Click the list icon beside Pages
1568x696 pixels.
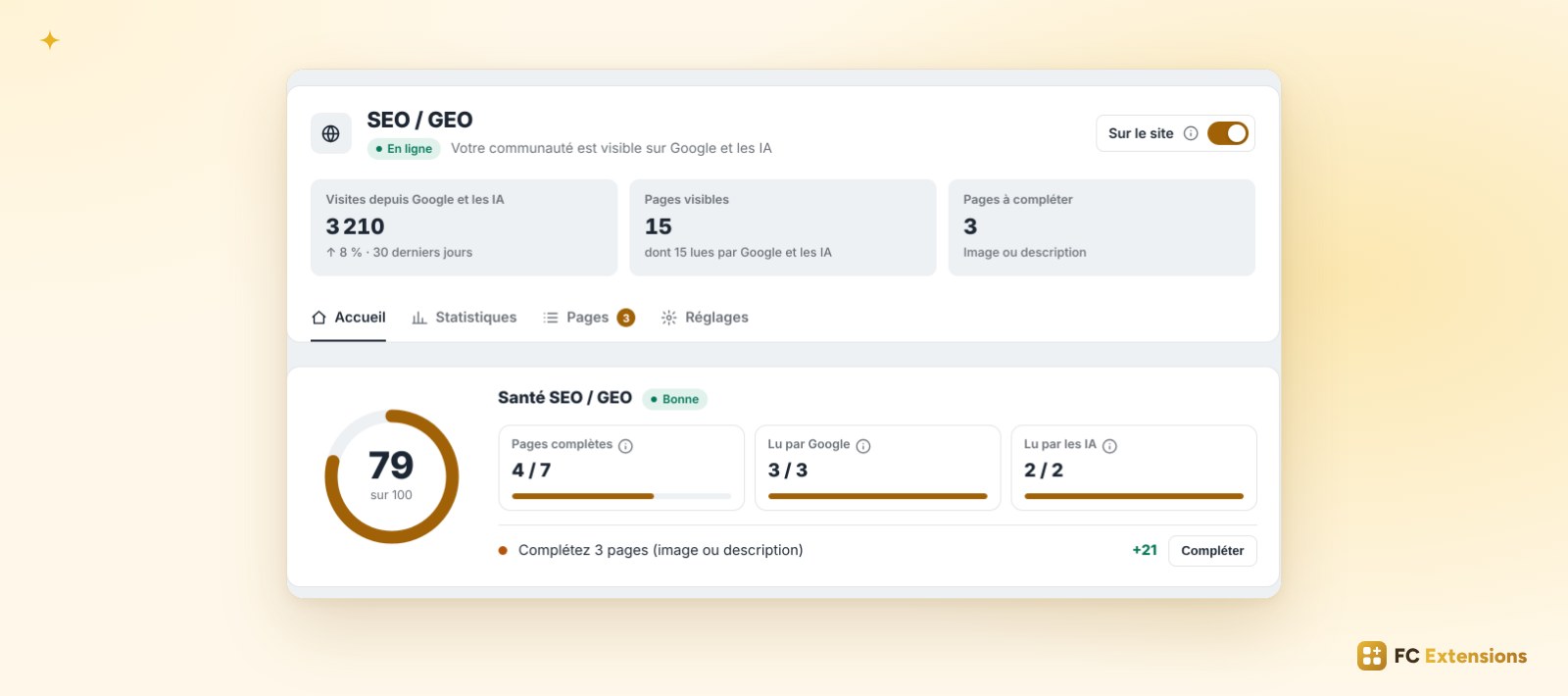click(x=551, y=318)
